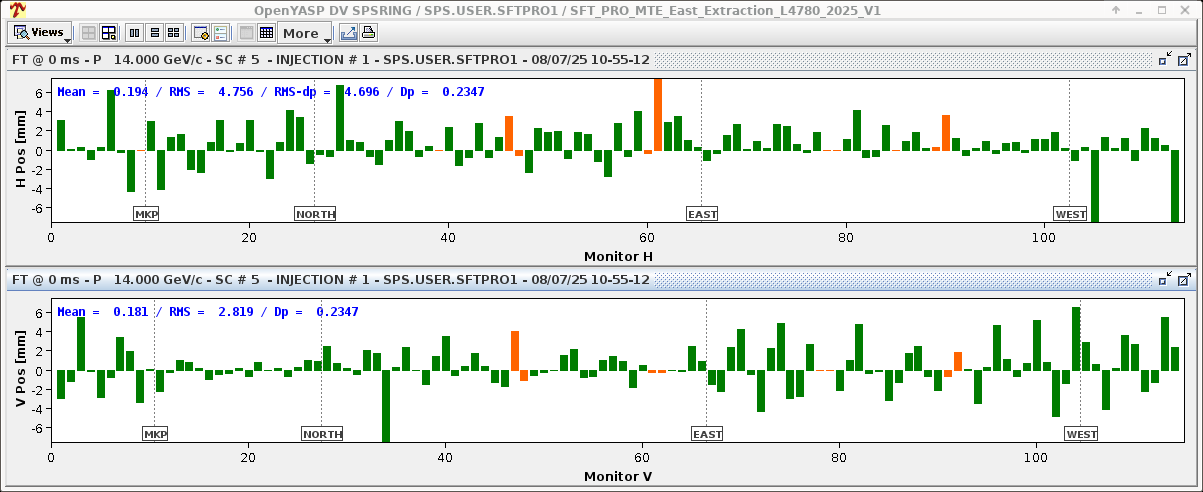The width and height of the screenshot is (1203, 492).
Task: Select the four-pane grid layout icon
Action: pos(174,33)
